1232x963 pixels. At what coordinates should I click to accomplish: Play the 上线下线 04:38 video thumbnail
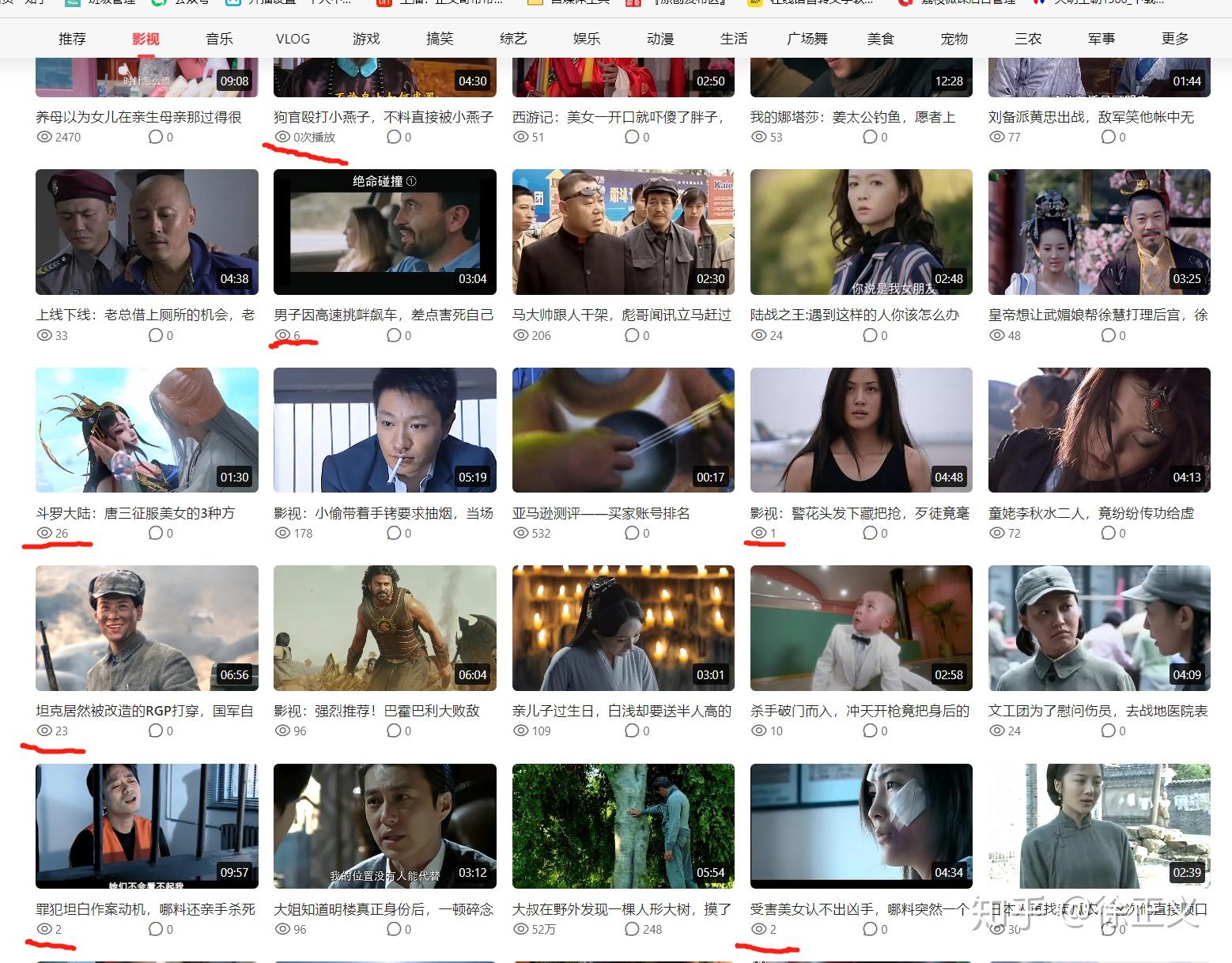[147, 232]
